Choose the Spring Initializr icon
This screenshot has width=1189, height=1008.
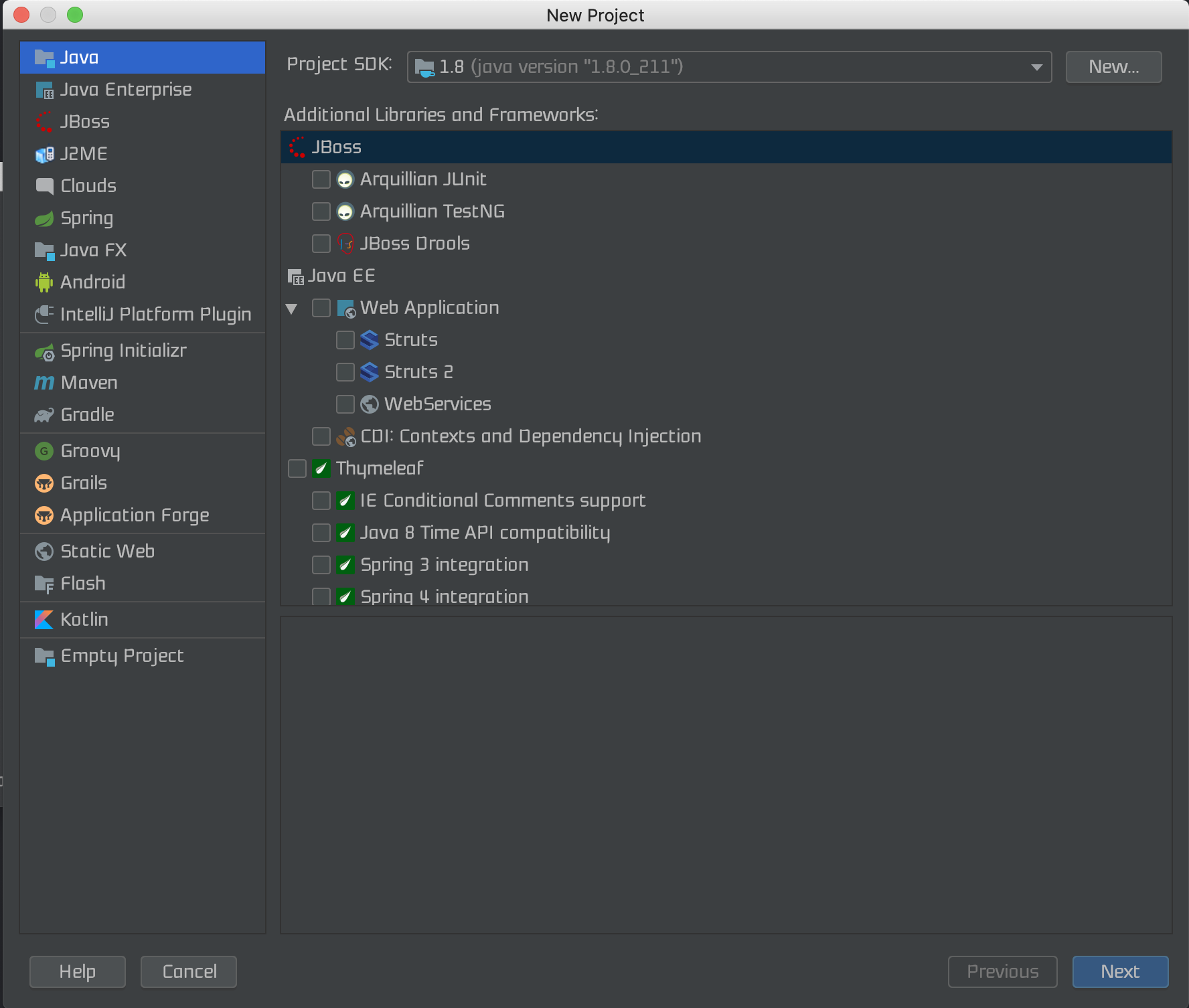[44, 351]
